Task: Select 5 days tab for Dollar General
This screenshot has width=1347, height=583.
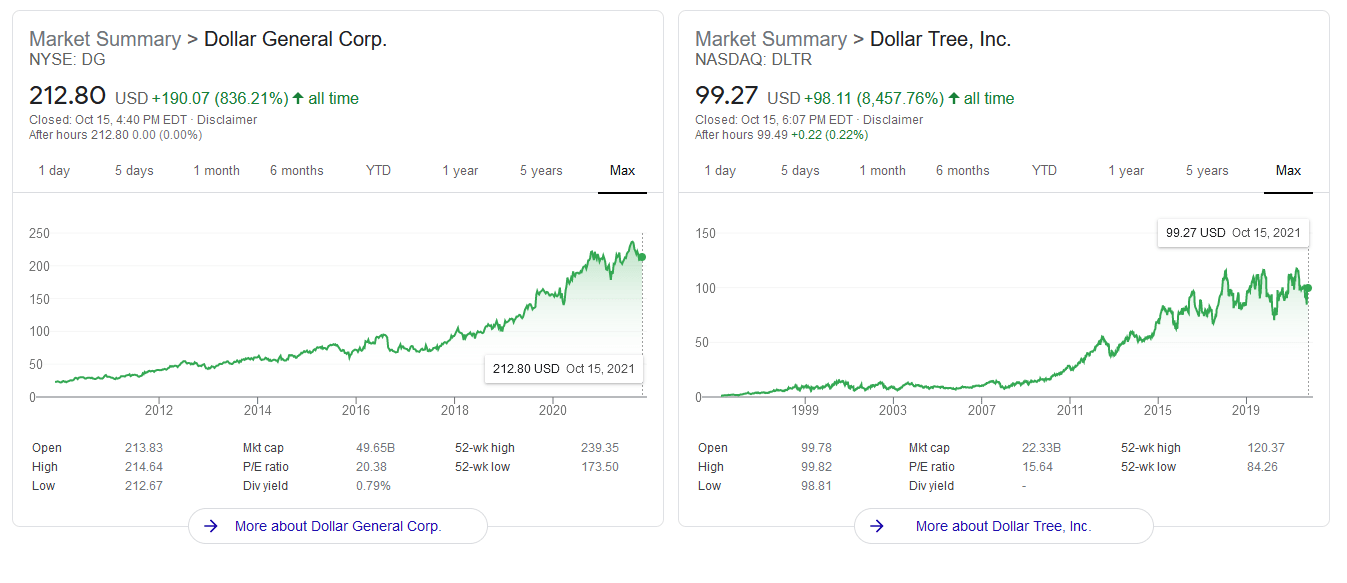Action: click(134, 171)
